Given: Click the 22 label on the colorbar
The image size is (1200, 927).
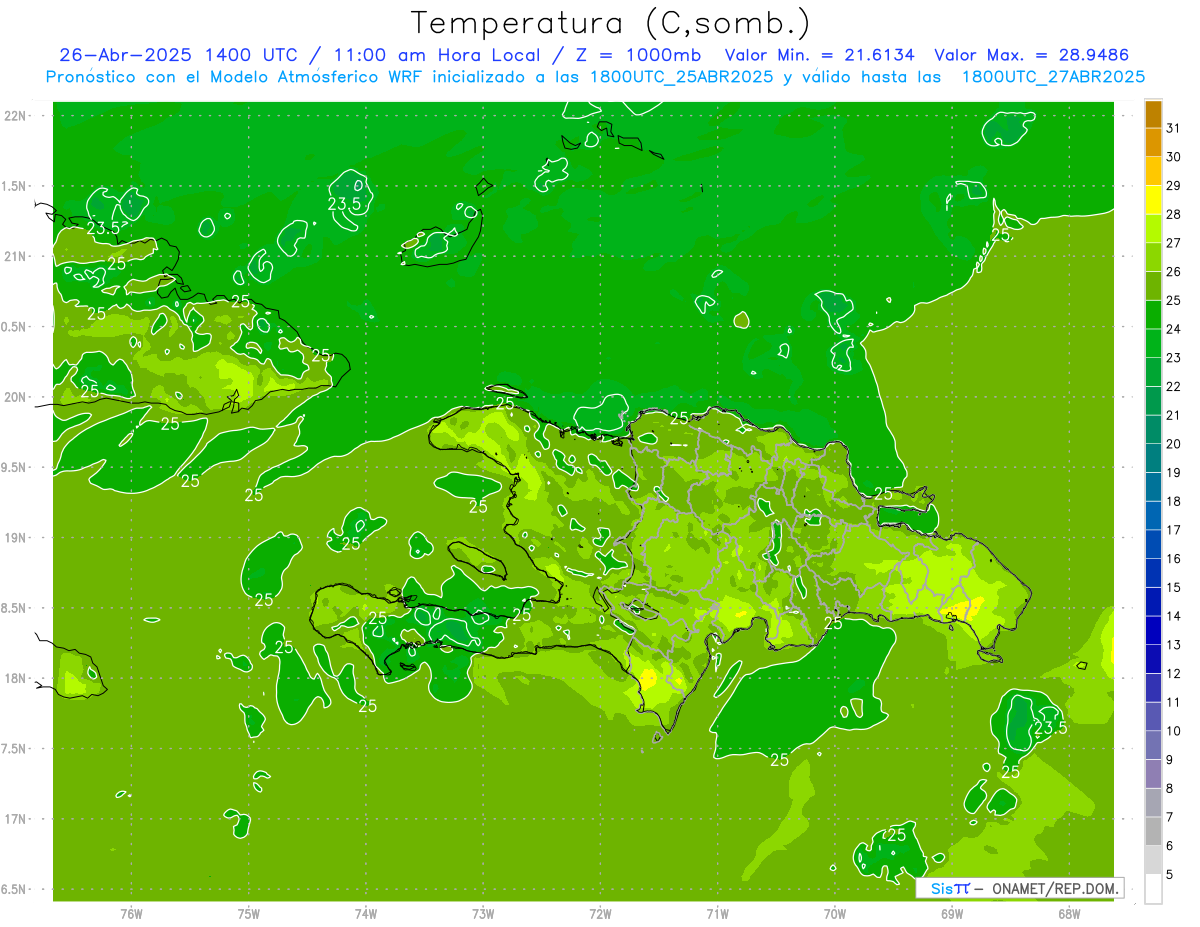Looking at the screenshot, I should 1174,387.
